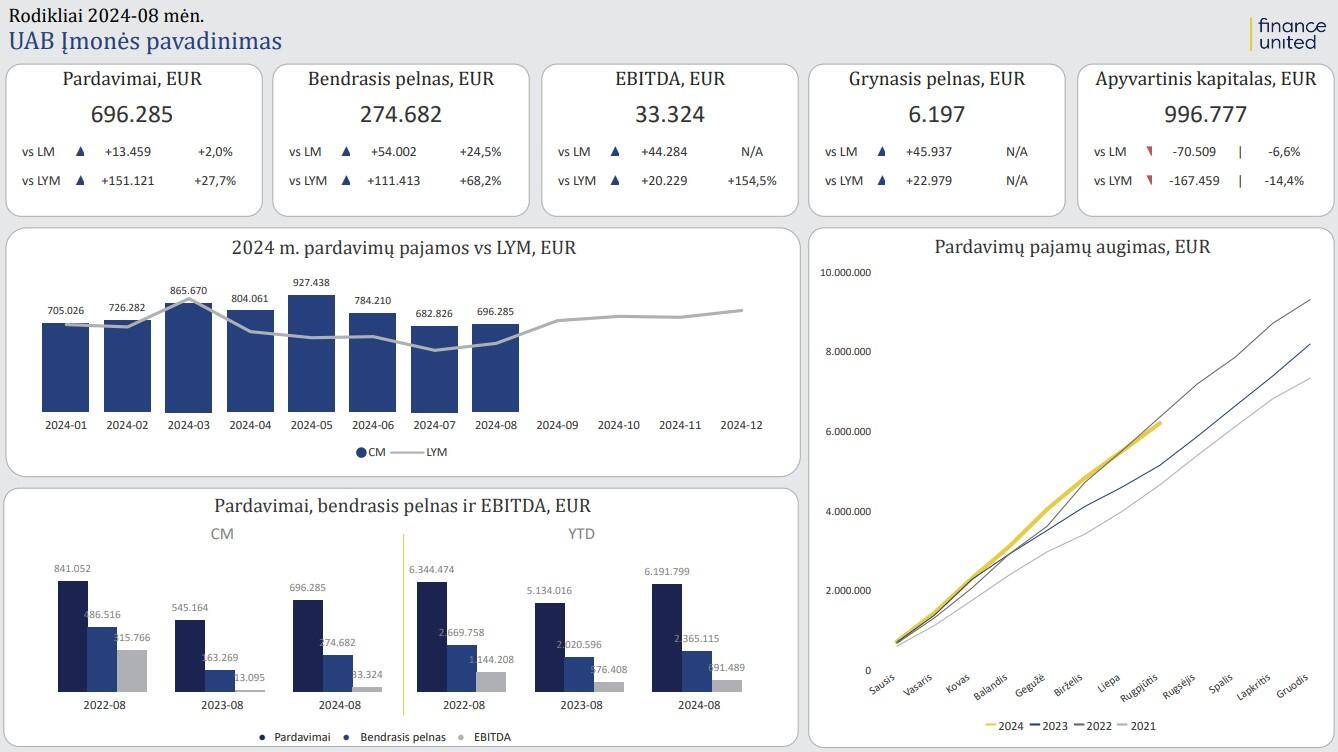Click the LYM grey line legend marker
This screenshot has width=1338, height=752.
405,452
